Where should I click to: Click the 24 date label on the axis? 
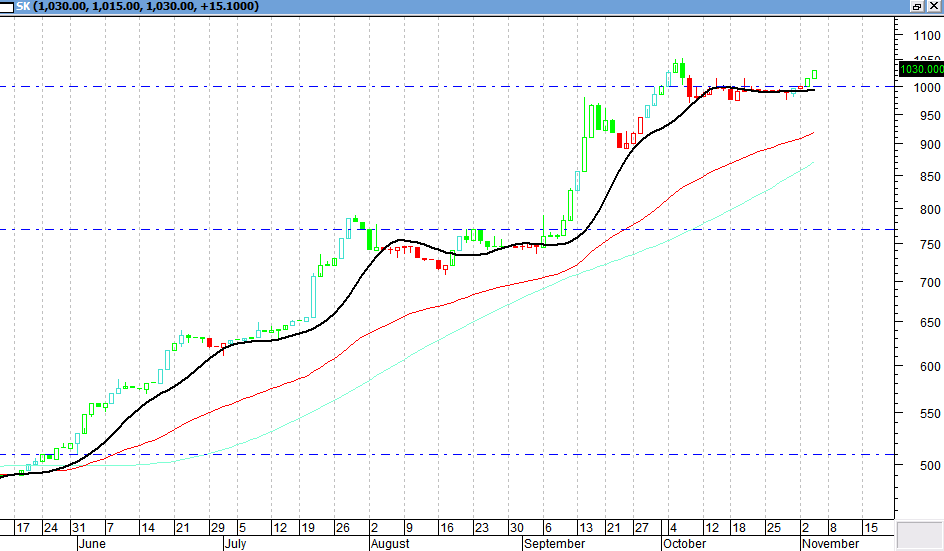pyautogui.click(x=51, y=528)
